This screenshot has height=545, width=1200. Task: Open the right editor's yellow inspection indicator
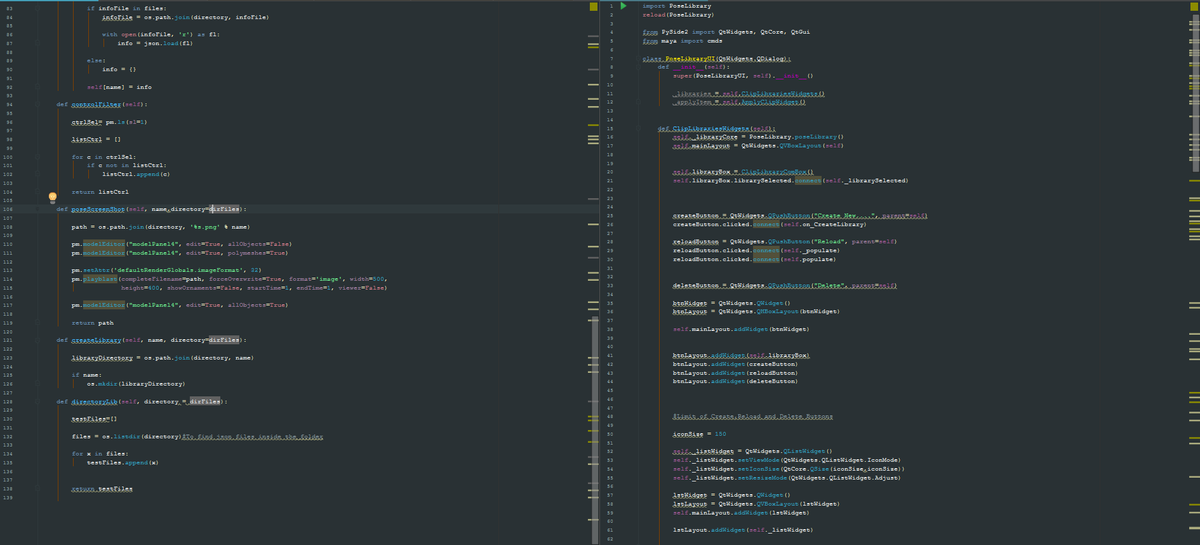tap(1193, 7)
